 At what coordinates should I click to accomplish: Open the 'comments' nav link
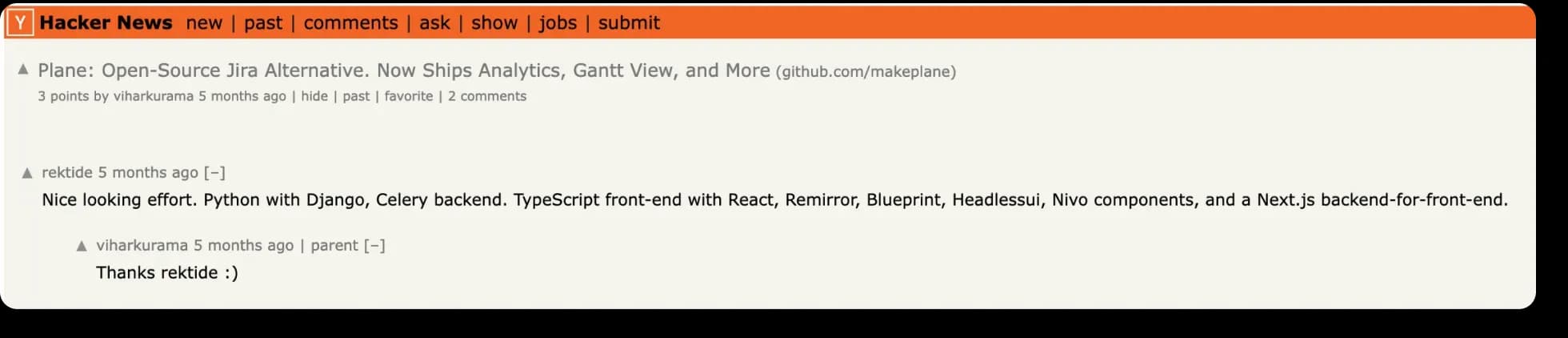coord(350,23)
